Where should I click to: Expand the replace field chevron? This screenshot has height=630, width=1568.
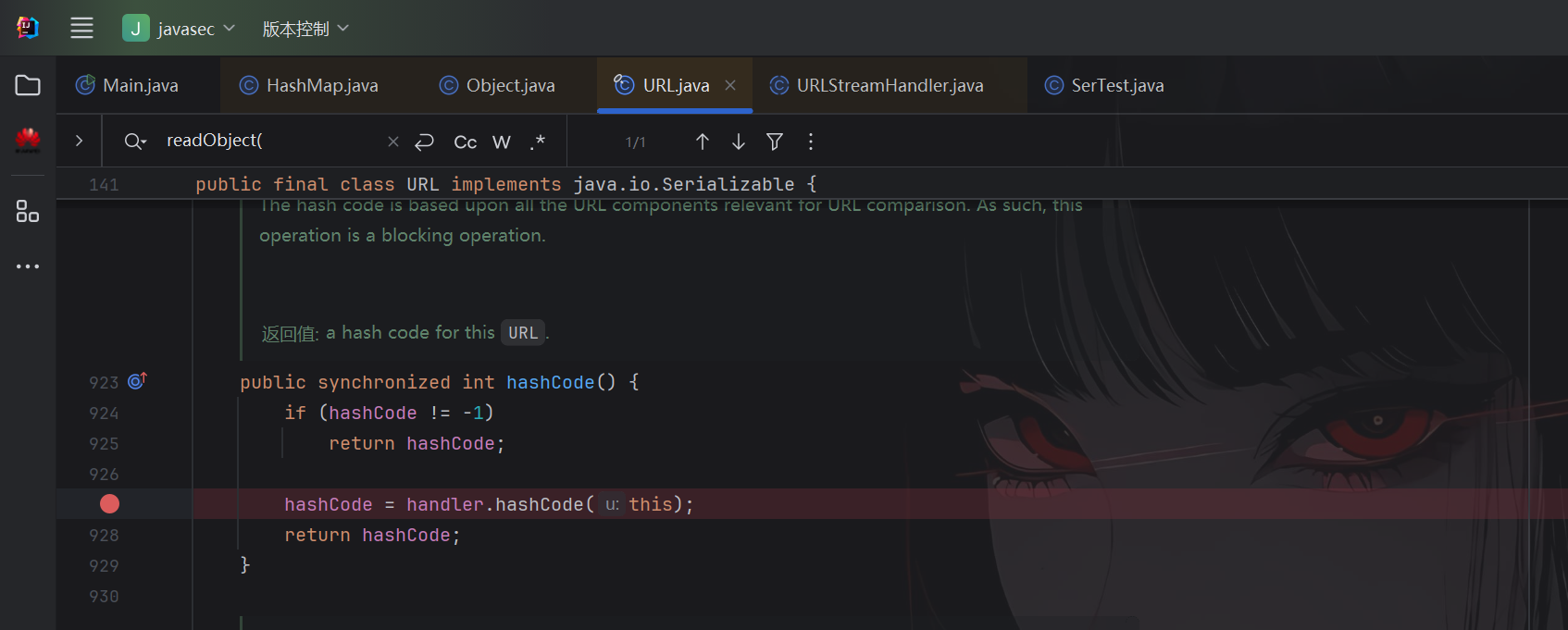pos(79,141)
